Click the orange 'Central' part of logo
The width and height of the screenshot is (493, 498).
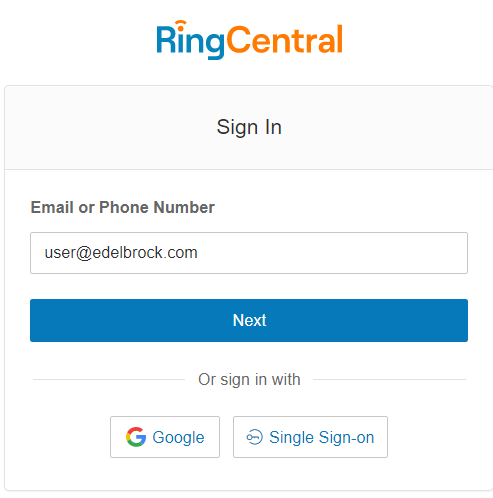[x=285, y=40]
